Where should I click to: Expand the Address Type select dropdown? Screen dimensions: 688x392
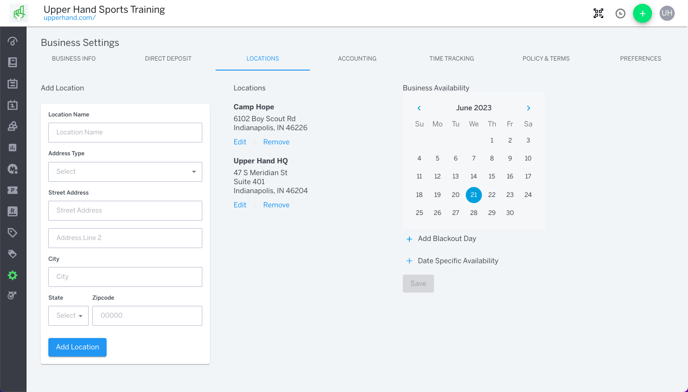coord(125,172)
